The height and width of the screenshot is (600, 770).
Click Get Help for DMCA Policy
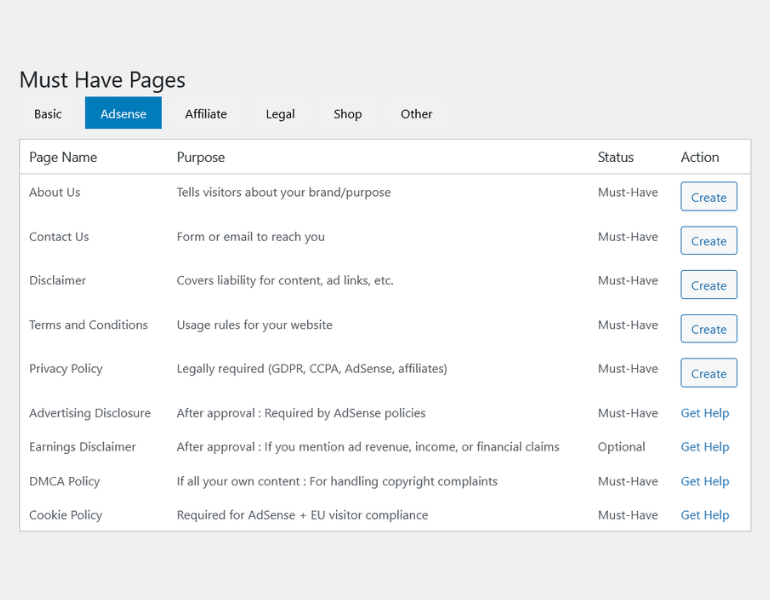pyautogui.click(x=705, y=481)
